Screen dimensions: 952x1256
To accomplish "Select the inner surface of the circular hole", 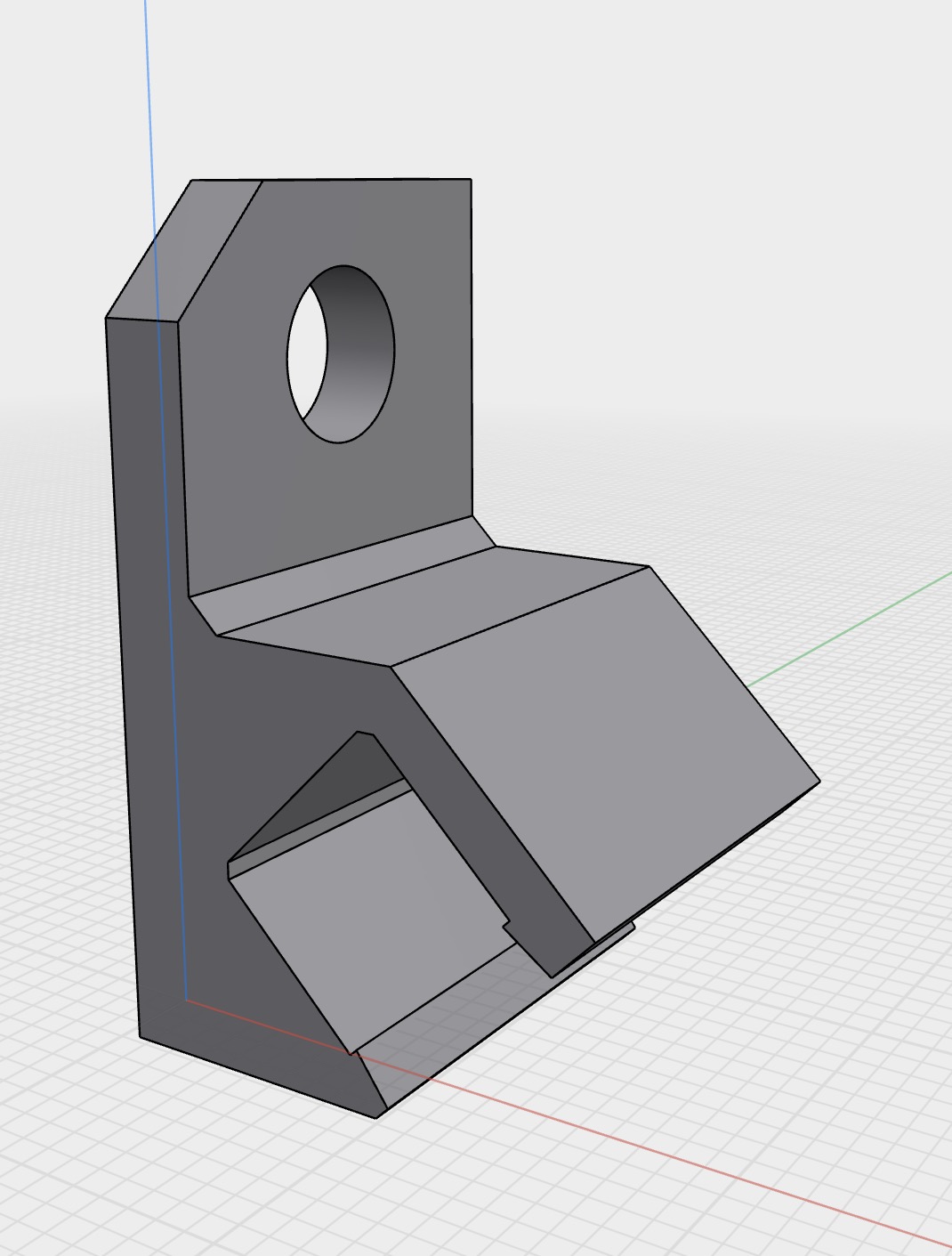I will [x=360, y=356].
